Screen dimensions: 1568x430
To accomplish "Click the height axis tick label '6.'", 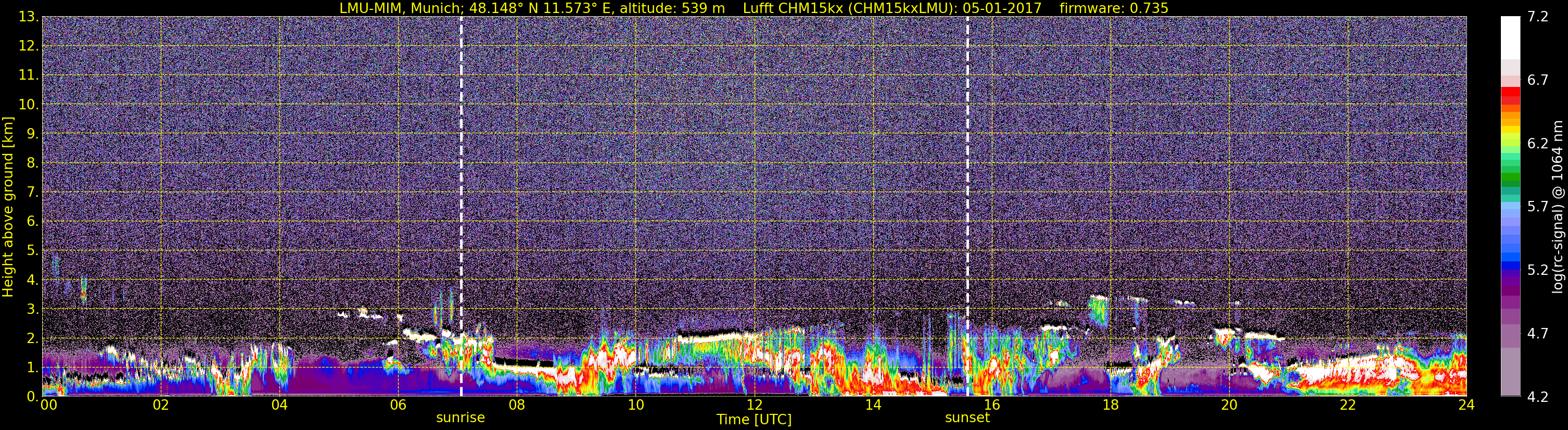I will pos(32,222).
